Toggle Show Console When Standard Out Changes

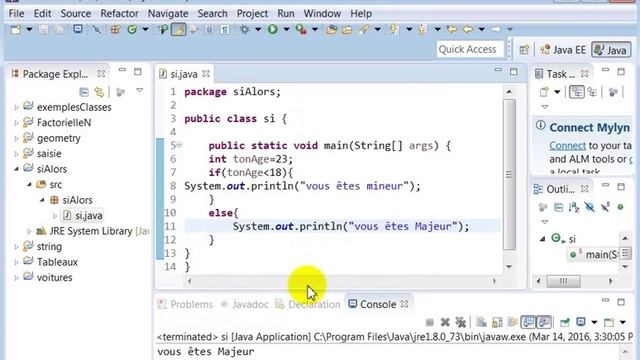click(528, 322)
